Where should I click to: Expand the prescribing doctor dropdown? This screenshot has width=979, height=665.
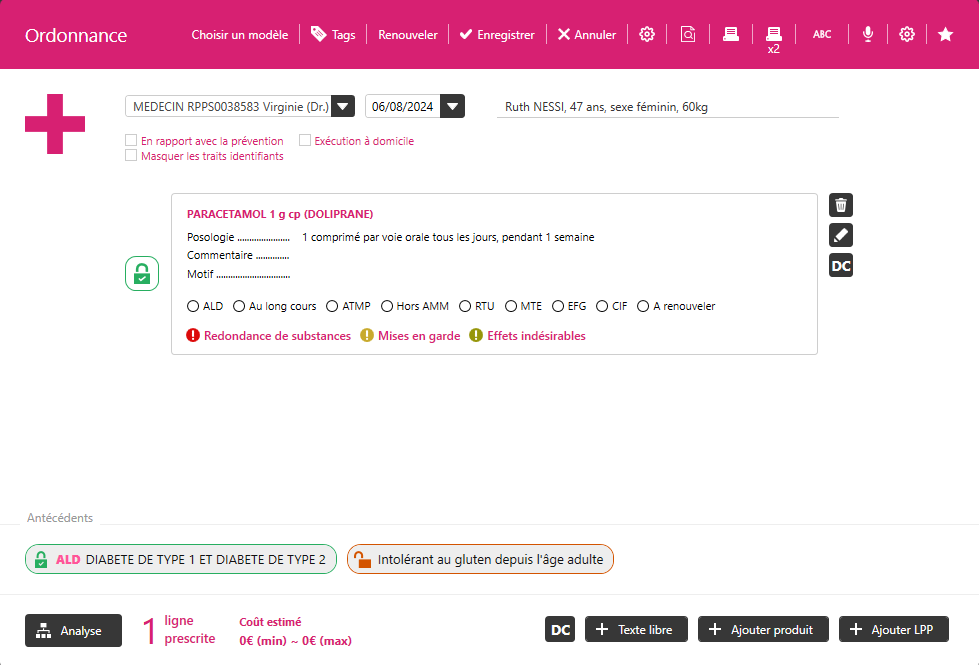[x=342, y=107]
